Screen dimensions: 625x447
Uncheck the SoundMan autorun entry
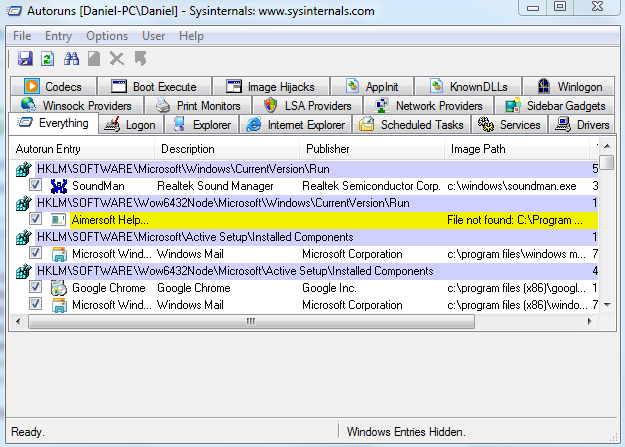pos(35,185)
